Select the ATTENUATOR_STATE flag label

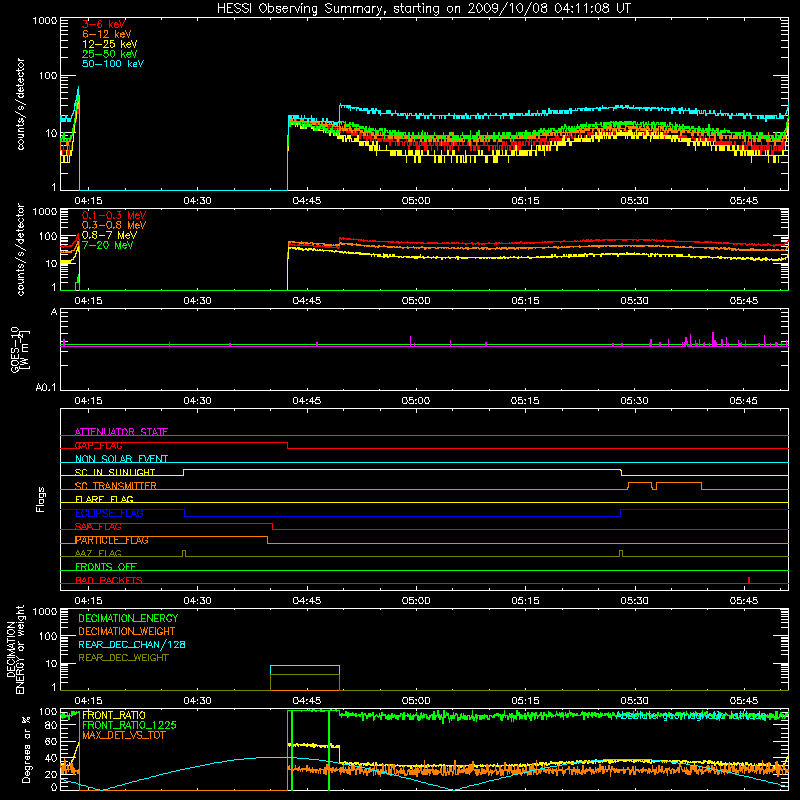pos(121,432)
